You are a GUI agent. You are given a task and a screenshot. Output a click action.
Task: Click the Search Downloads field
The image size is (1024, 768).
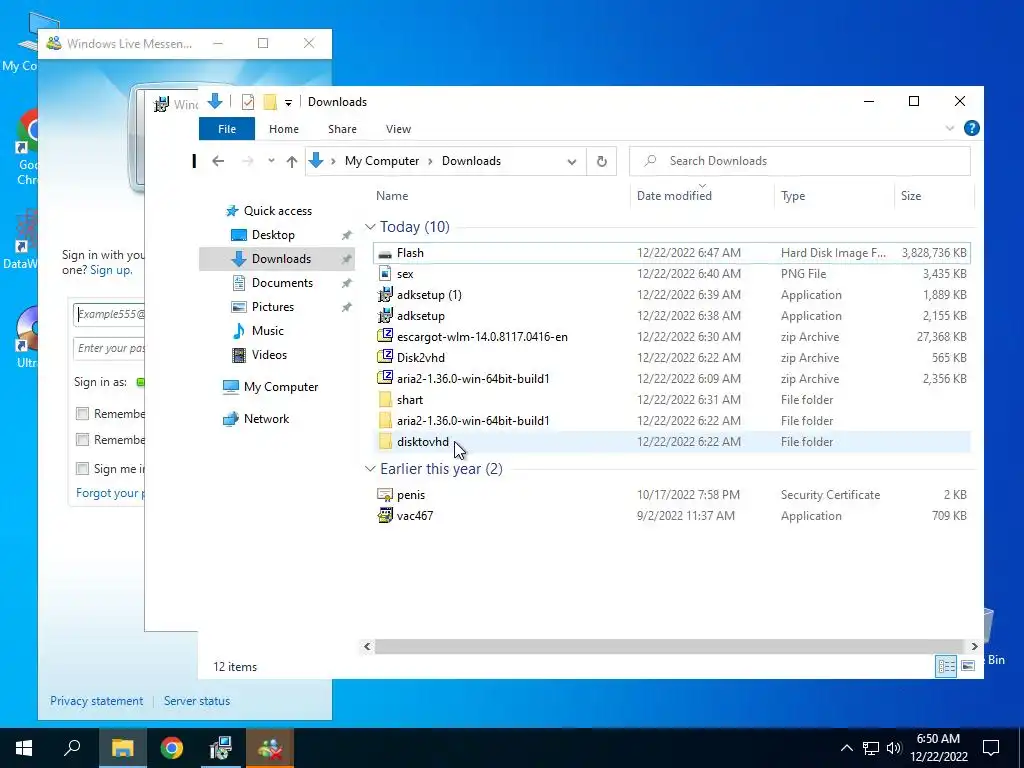(799, 161)
